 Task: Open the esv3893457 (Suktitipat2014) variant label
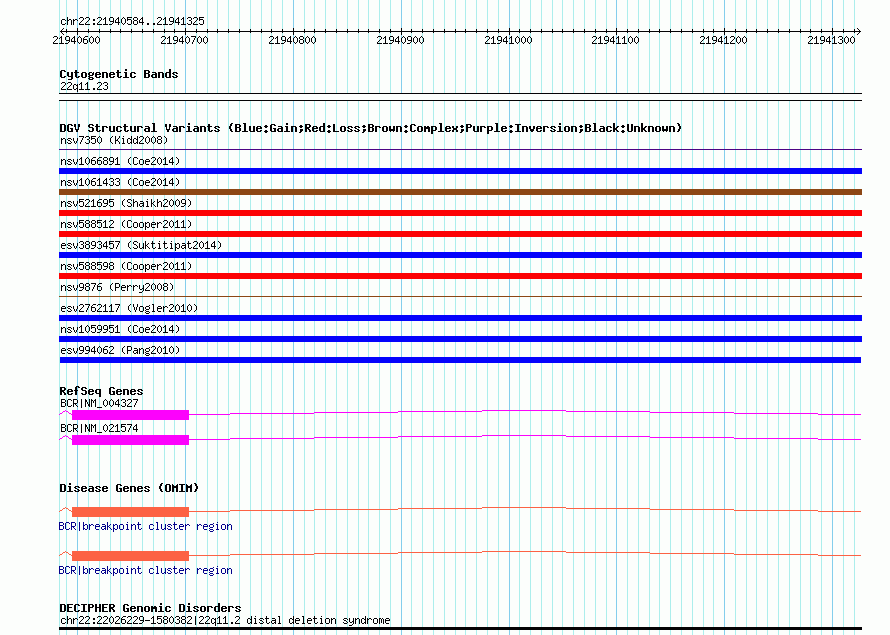click(x=141, y=245)
